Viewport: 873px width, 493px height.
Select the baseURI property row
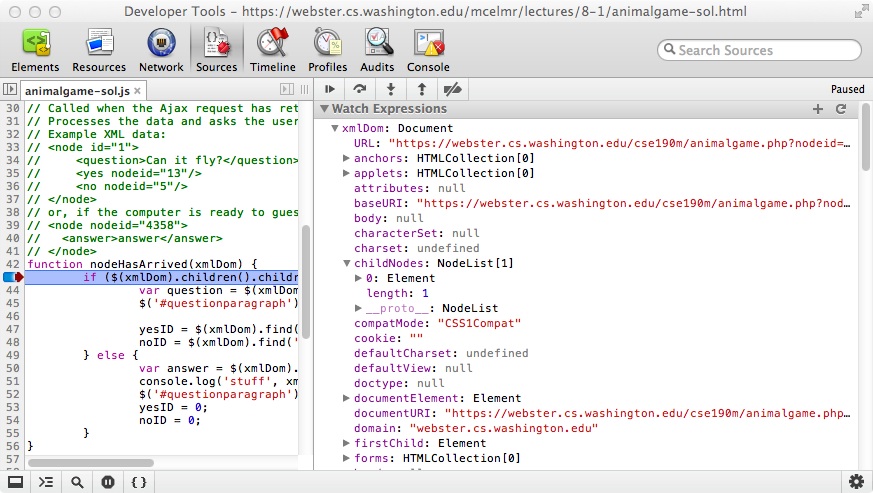tap(602, 203)
